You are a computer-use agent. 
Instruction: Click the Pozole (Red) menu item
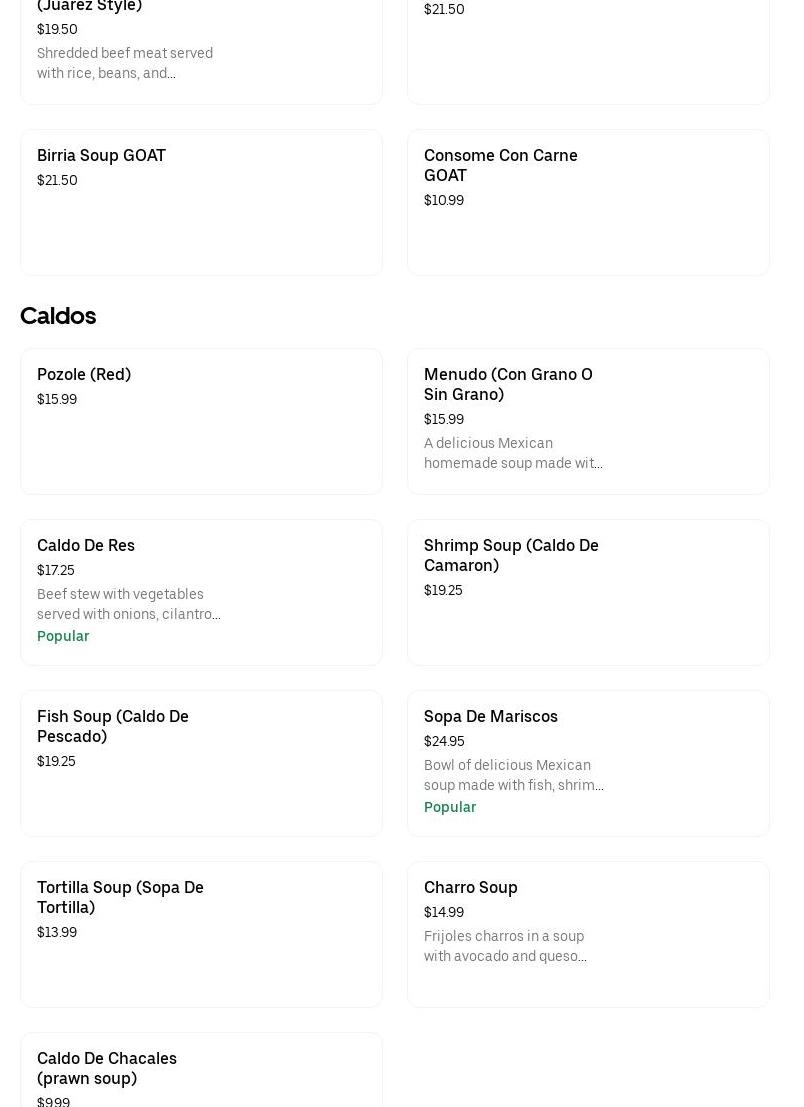[84, 375]
